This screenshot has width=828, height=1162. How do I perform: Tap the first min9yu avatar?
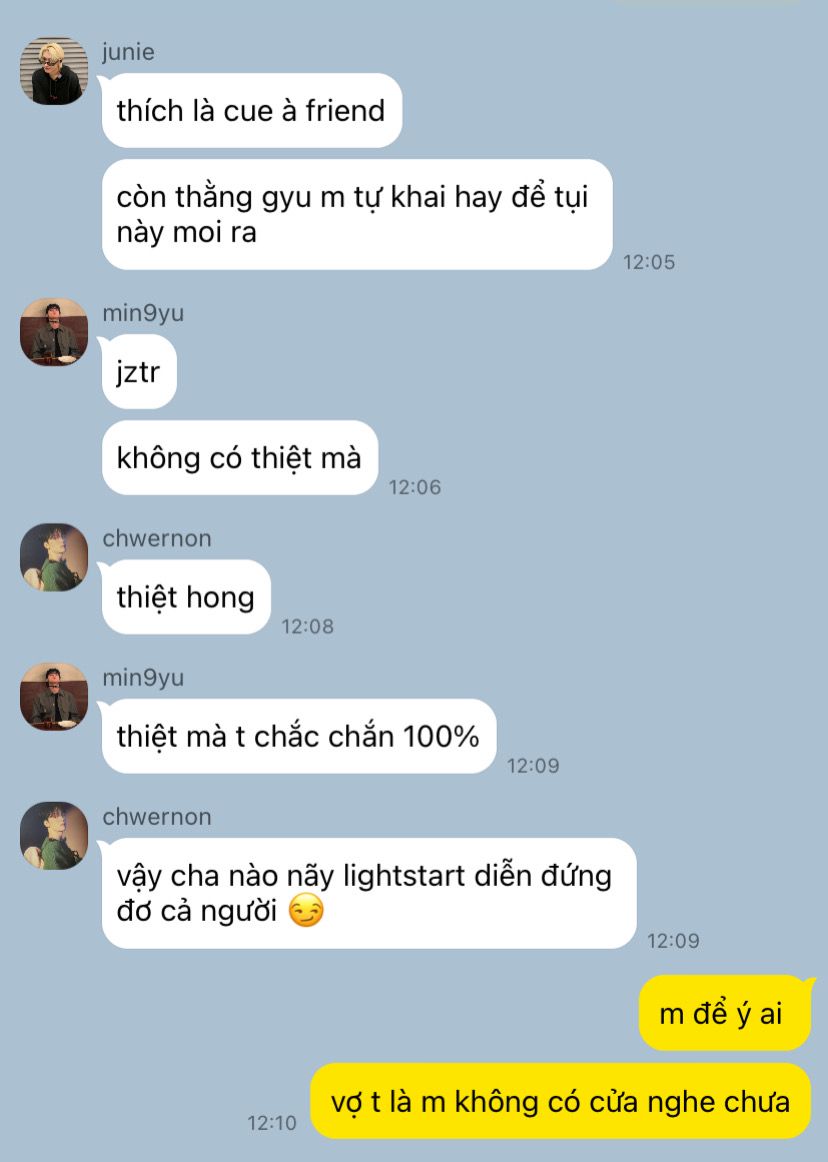[x=53, y=332]
